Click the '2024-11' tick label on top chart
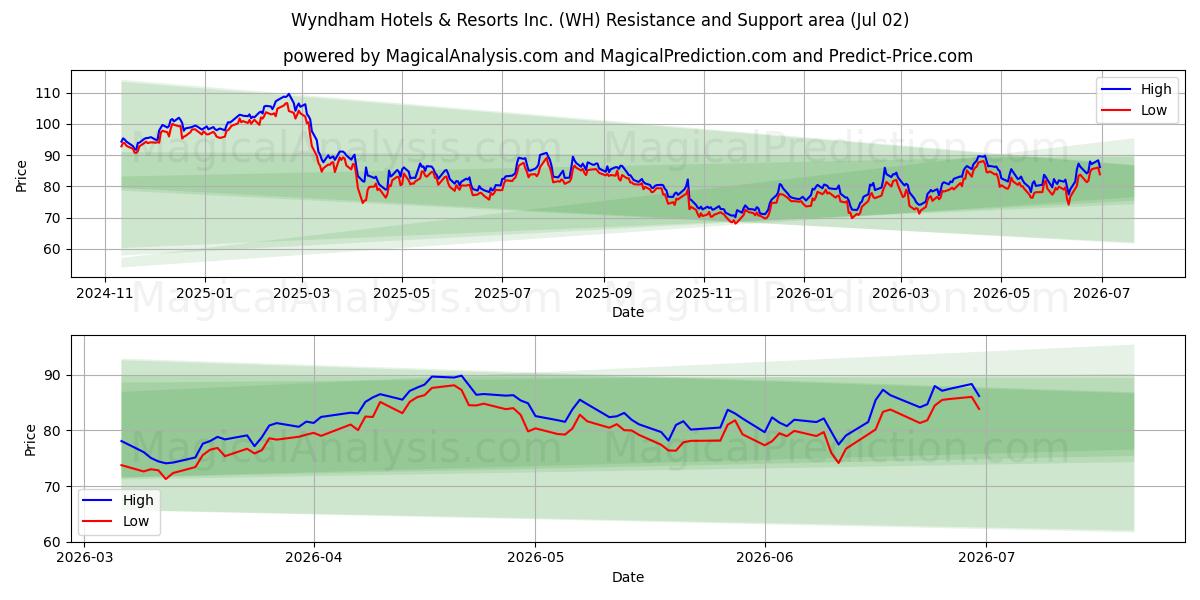 [x=106, y=294]
